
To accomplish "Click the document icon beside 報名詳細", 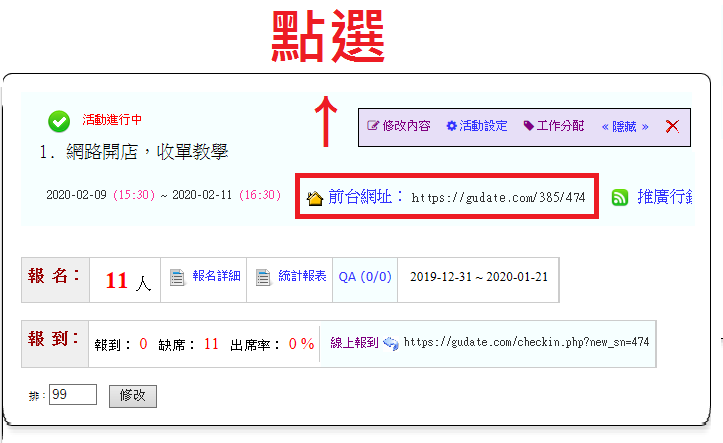I will point(177,277).
